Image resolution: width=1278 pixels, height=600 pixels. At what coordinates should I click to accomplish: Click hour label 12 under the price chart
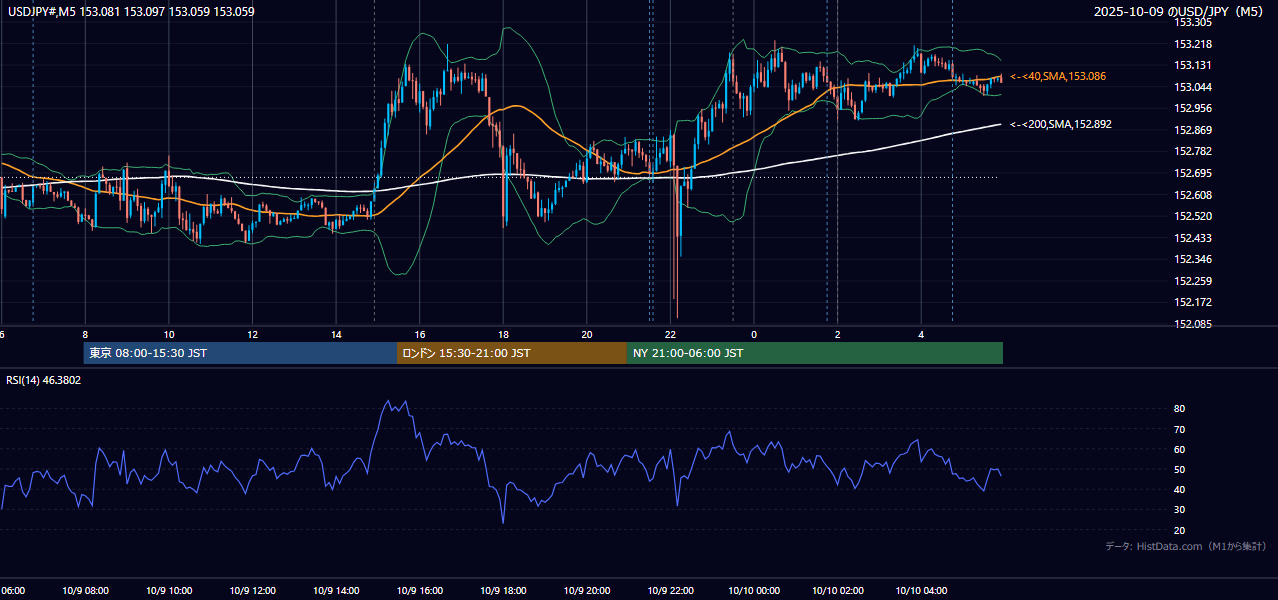pyautogui.click(x=253, y=335)
